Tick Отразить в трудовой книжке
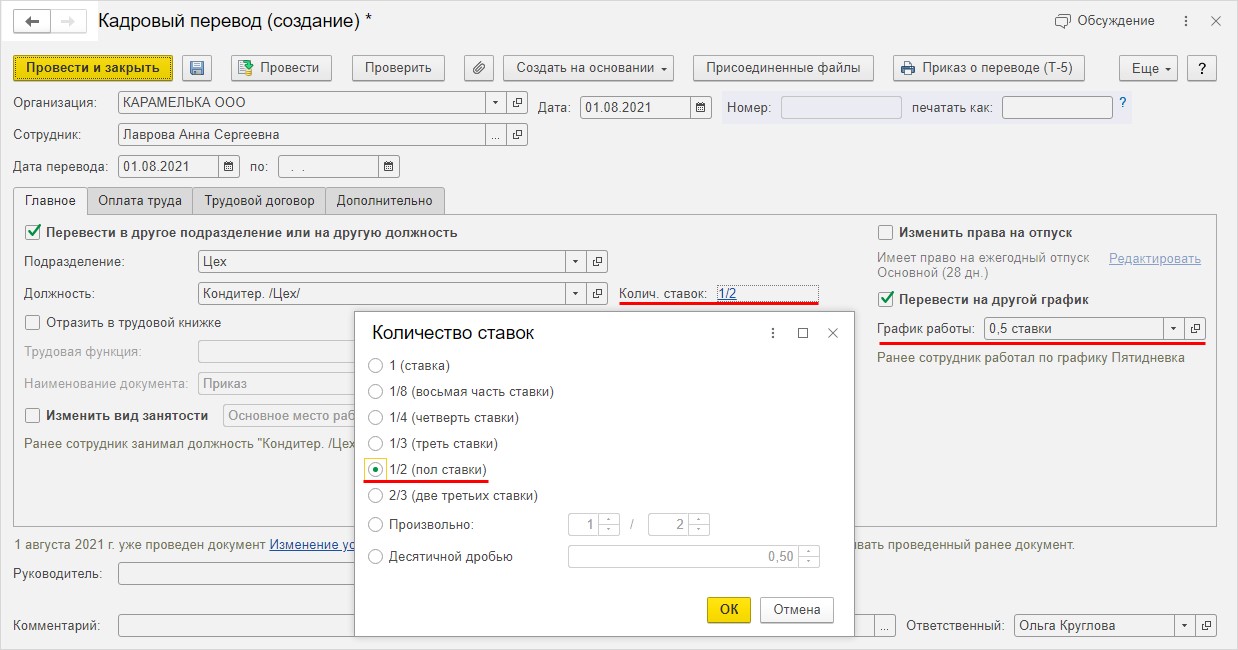 32,322
